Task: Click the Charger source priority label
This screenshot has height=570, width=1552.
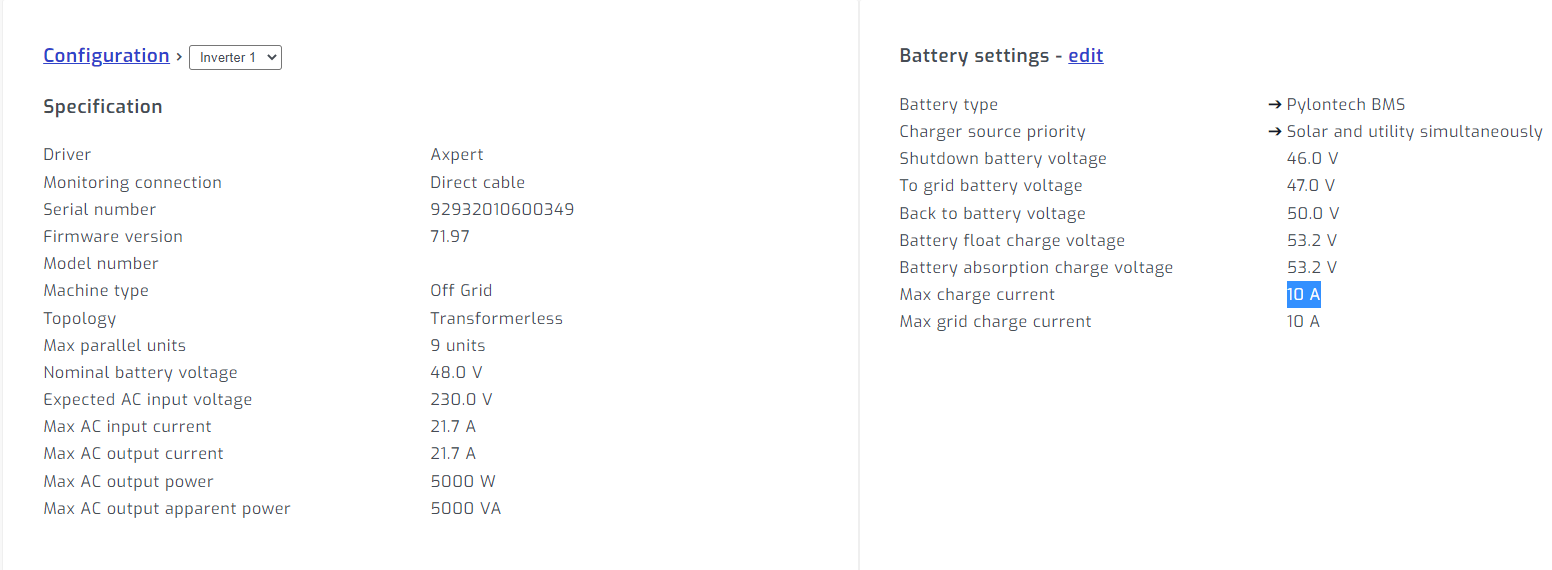Action: [x=992, y=132]
